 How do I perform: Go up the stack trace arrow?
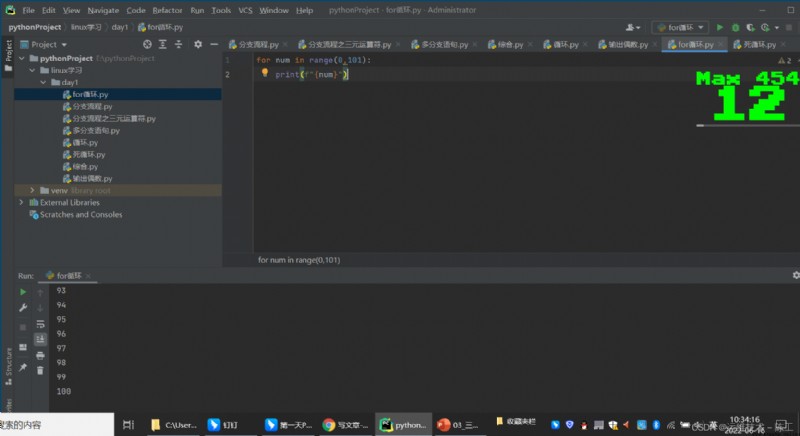click(40, 292)
